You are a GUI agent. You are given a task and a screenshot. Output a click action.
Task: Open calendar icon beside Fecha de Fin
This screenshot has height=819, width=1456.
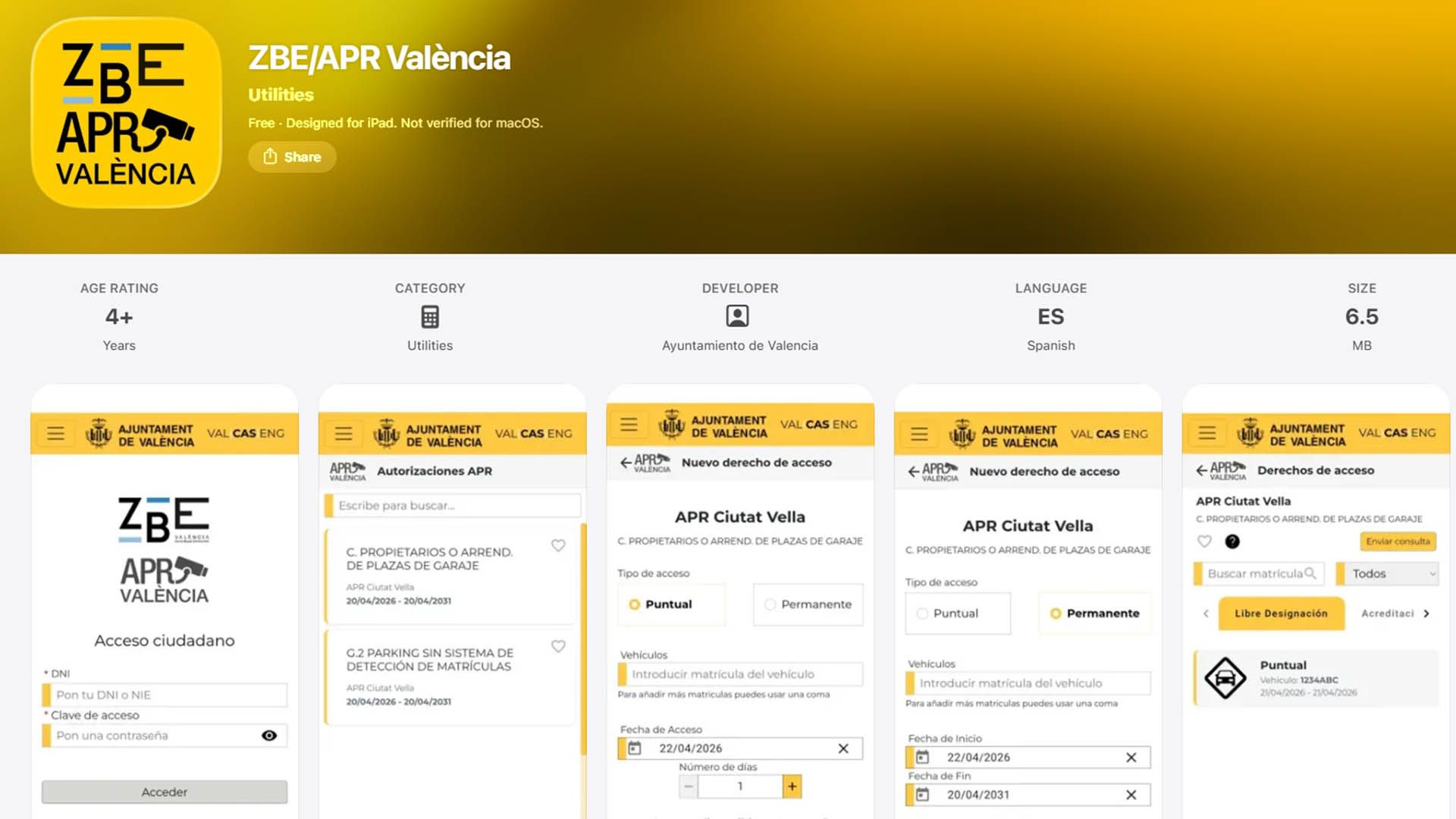[922, 795]
